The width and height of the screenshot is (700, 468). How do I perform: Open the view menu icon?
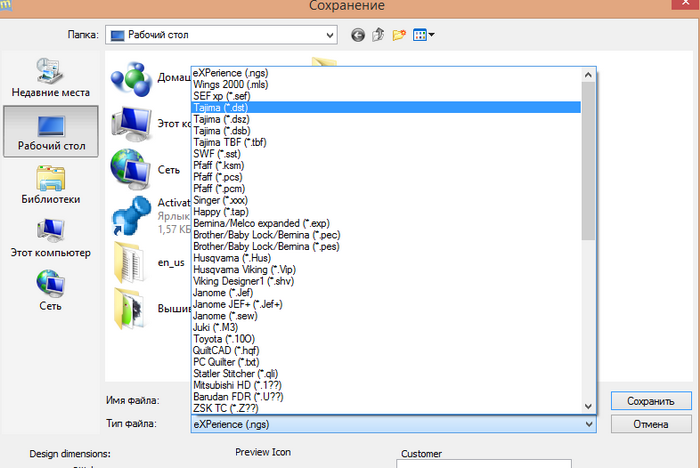(x=423, y=34)
